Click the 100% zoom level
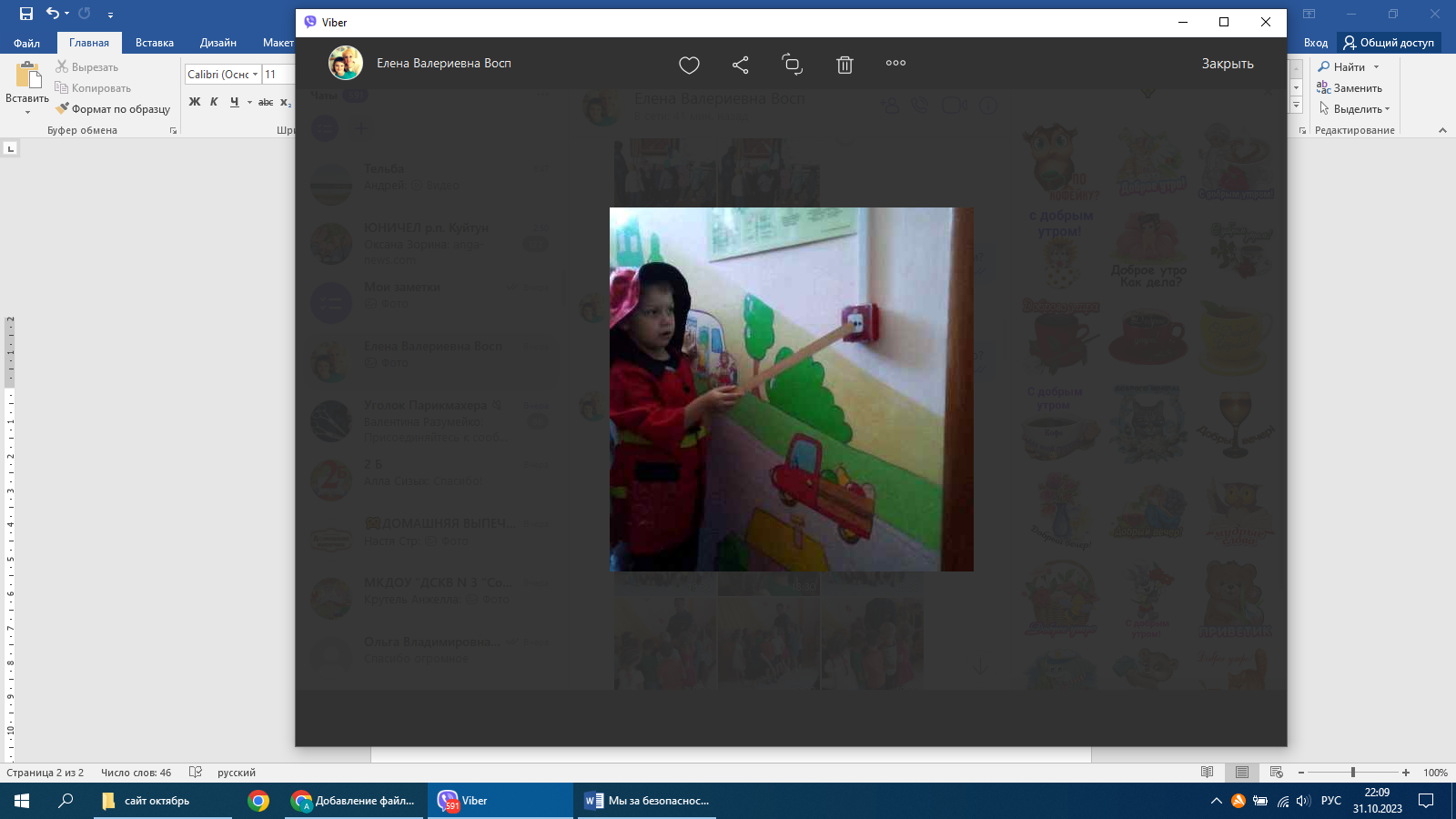Screen dimensions: 1456x819 point(1435,773)
